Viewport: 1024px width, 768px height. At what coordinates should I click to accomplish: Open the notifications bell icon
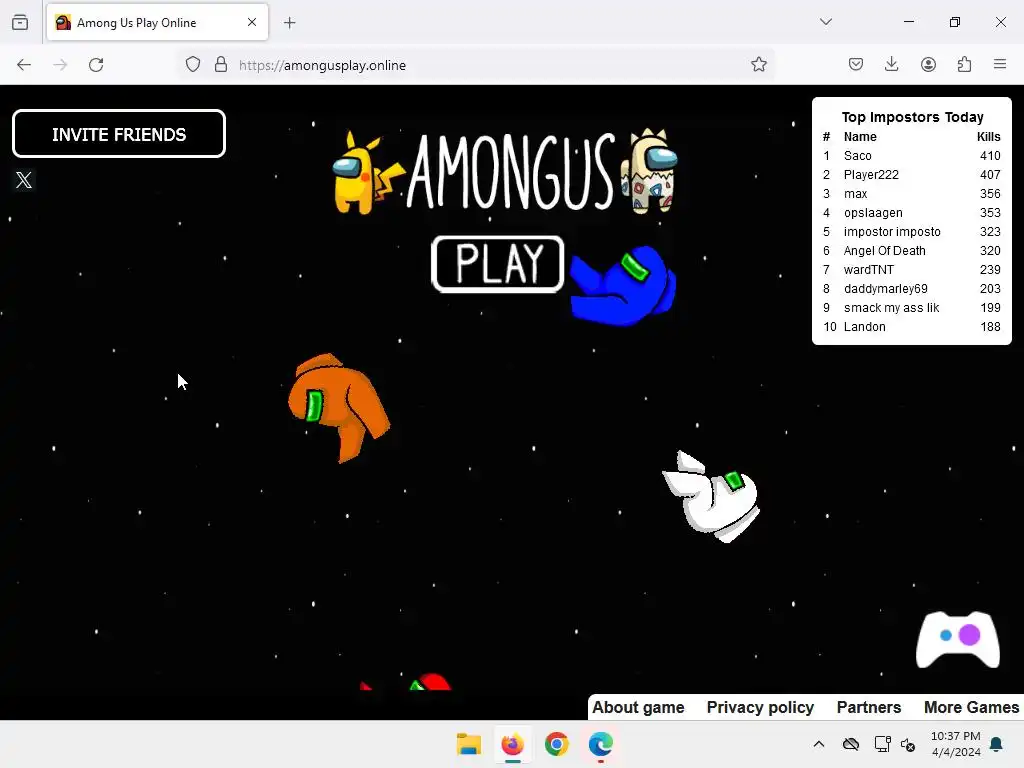997,744
